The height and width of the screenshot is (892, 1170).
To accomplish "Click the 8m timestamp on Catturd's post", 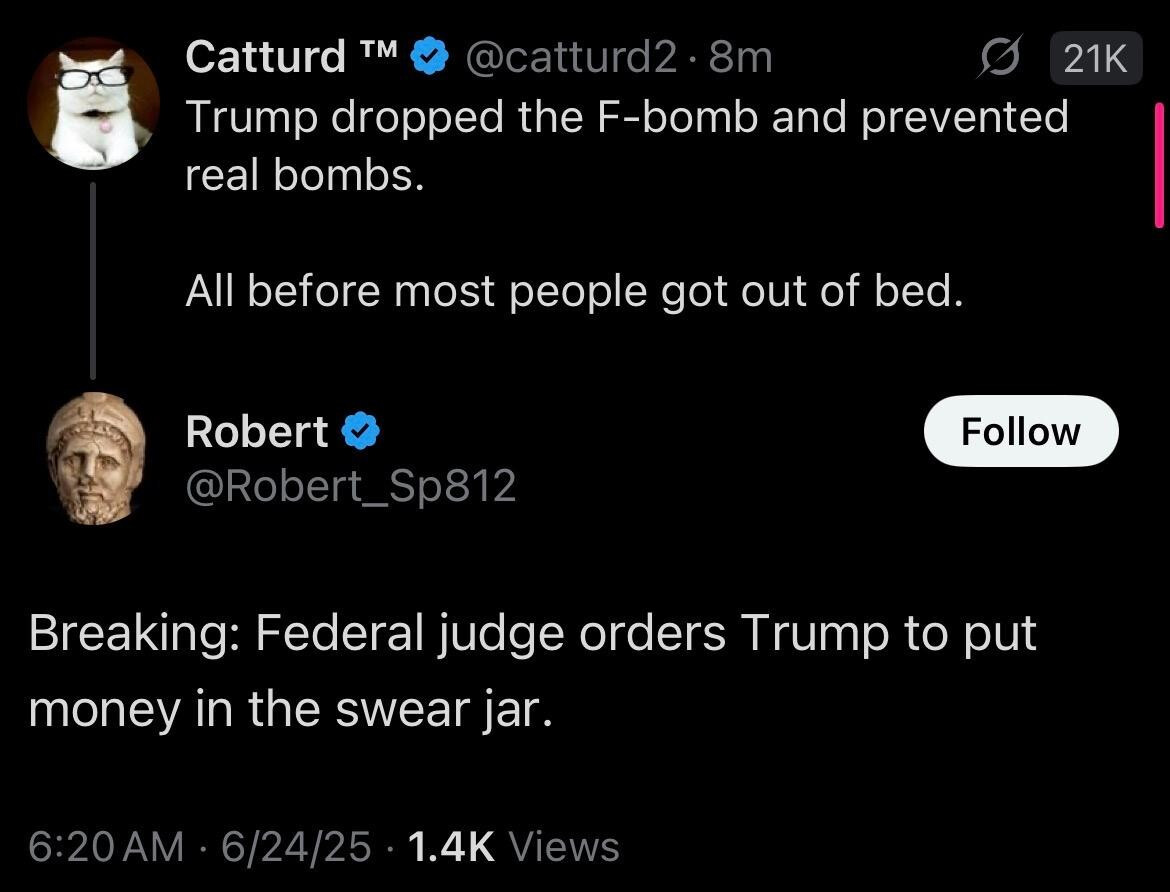I will 741,57.
